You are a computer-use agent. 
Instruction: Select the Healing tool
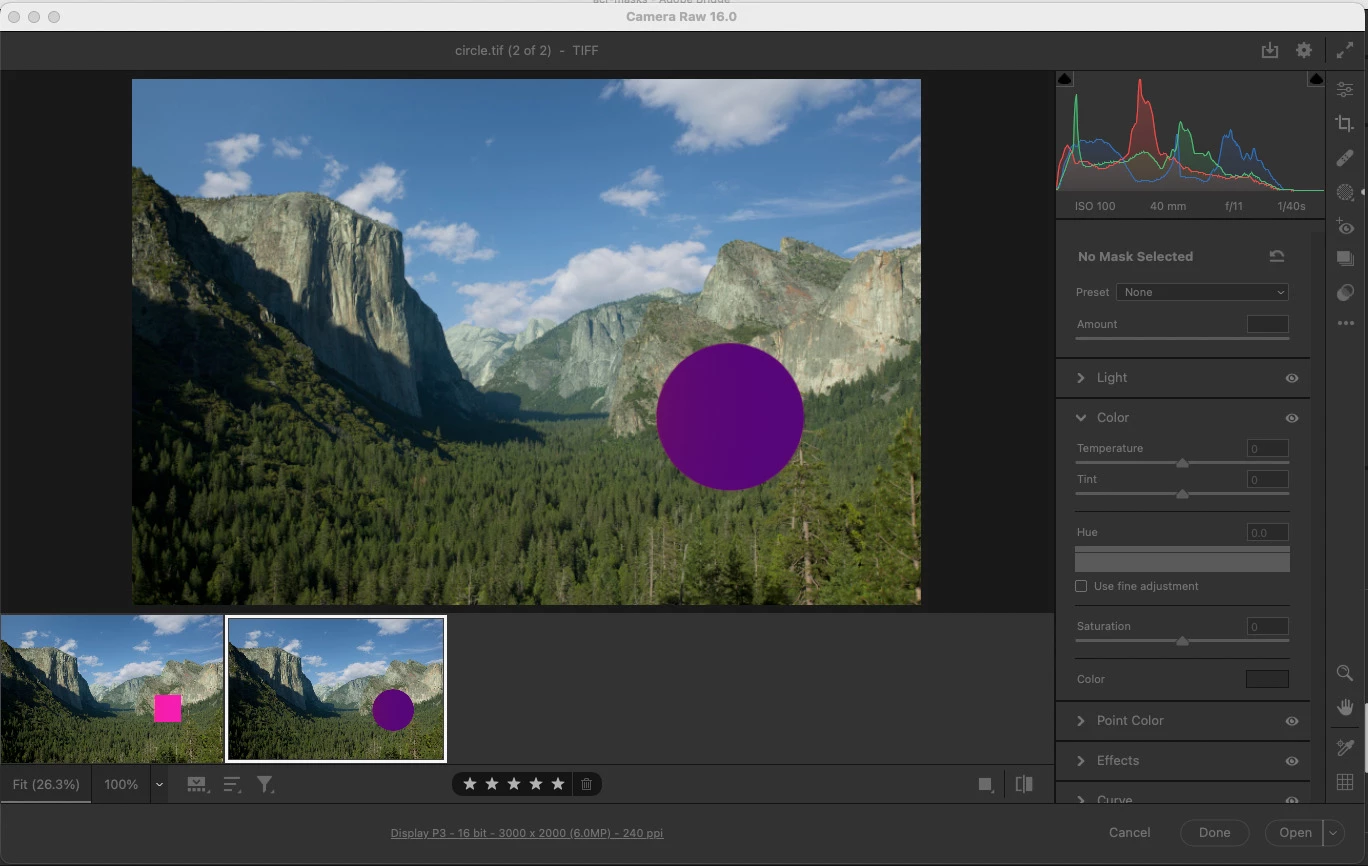coord(1345,158)
